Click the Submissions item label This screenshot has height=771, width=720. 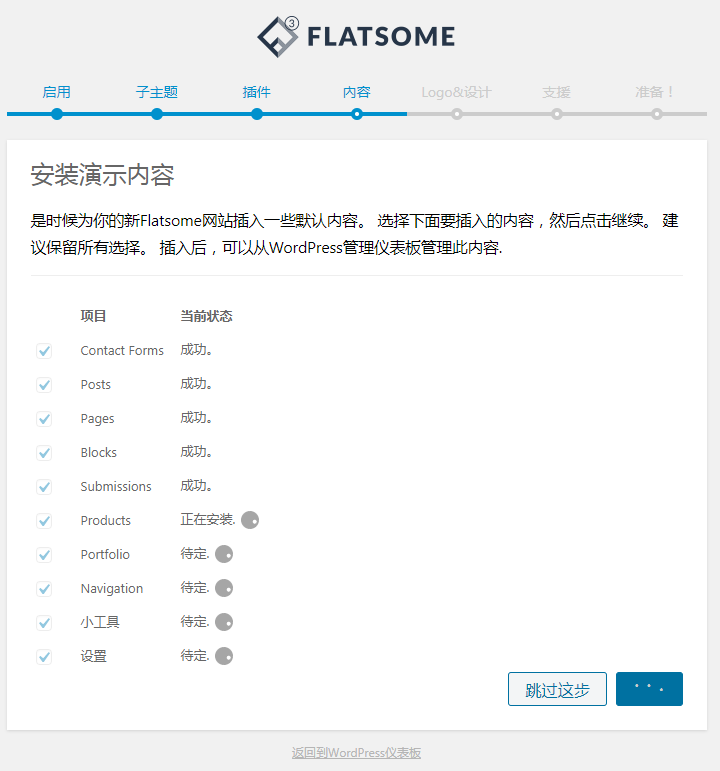pyautogui.click(x=116, y=486)
